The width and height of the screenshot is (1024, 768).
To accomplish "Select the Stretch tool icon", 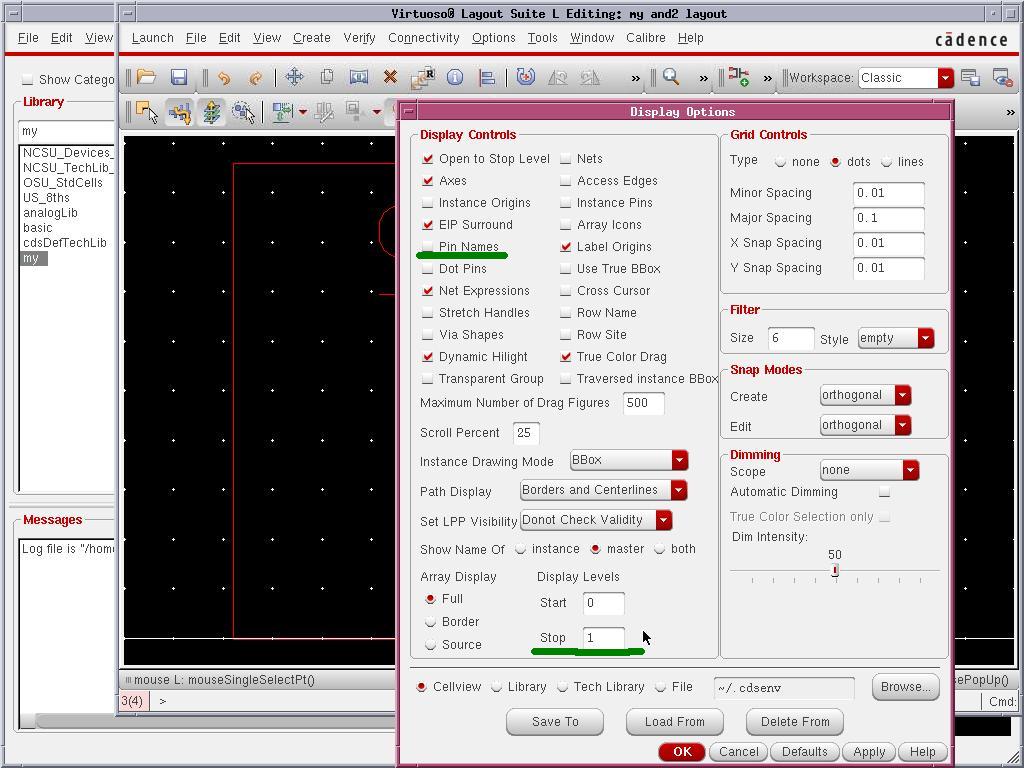I will [359, 77].
